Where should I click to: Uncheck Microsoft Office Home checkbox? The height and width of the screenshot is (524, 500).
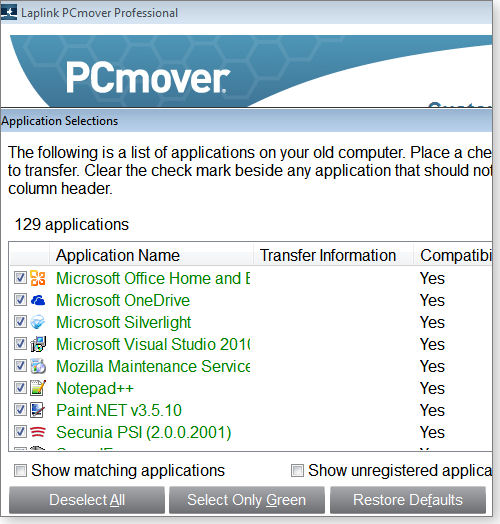click(20, 277)
